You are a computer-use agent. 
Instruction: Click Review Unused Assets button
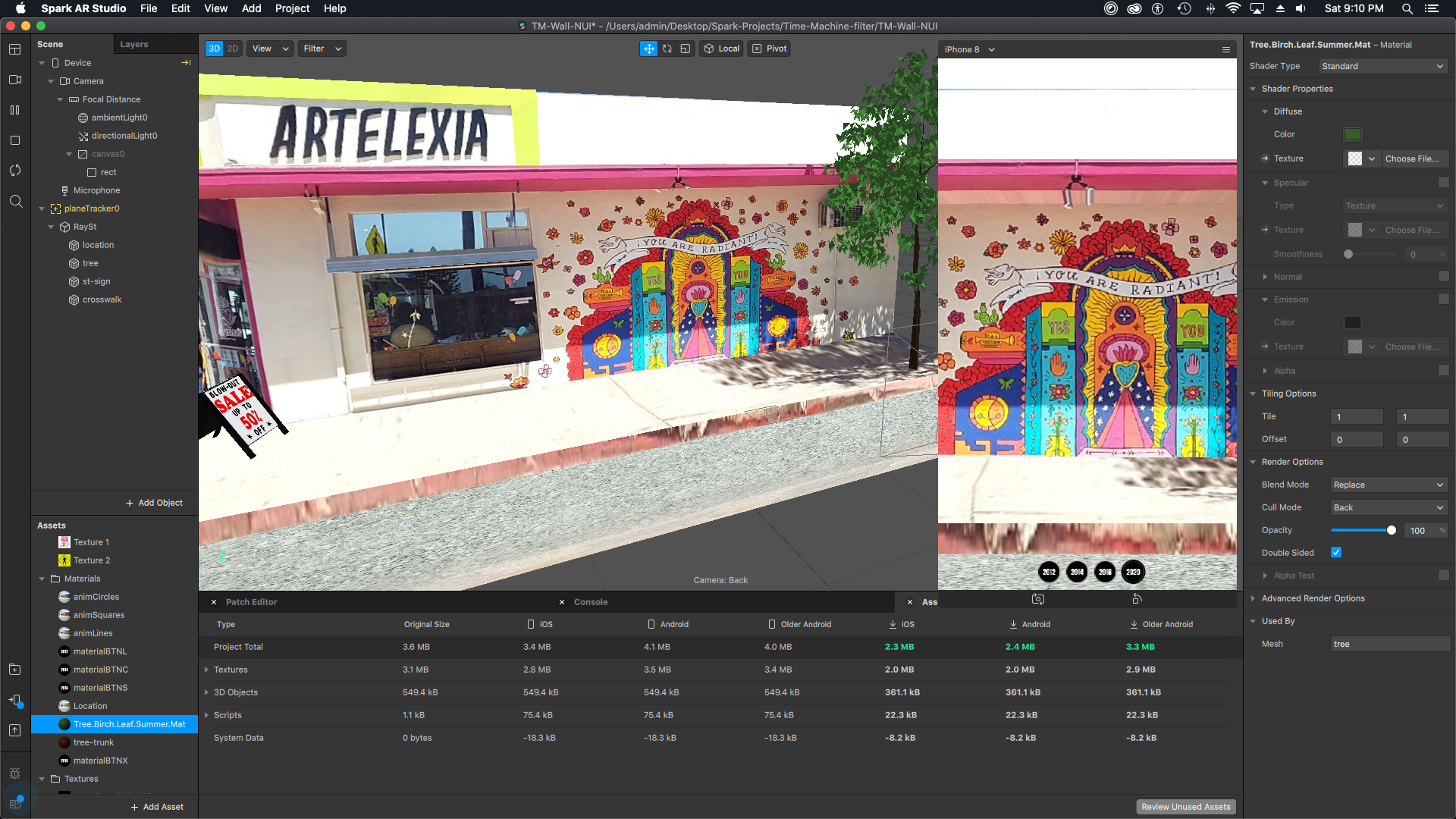click(1186, 807)
